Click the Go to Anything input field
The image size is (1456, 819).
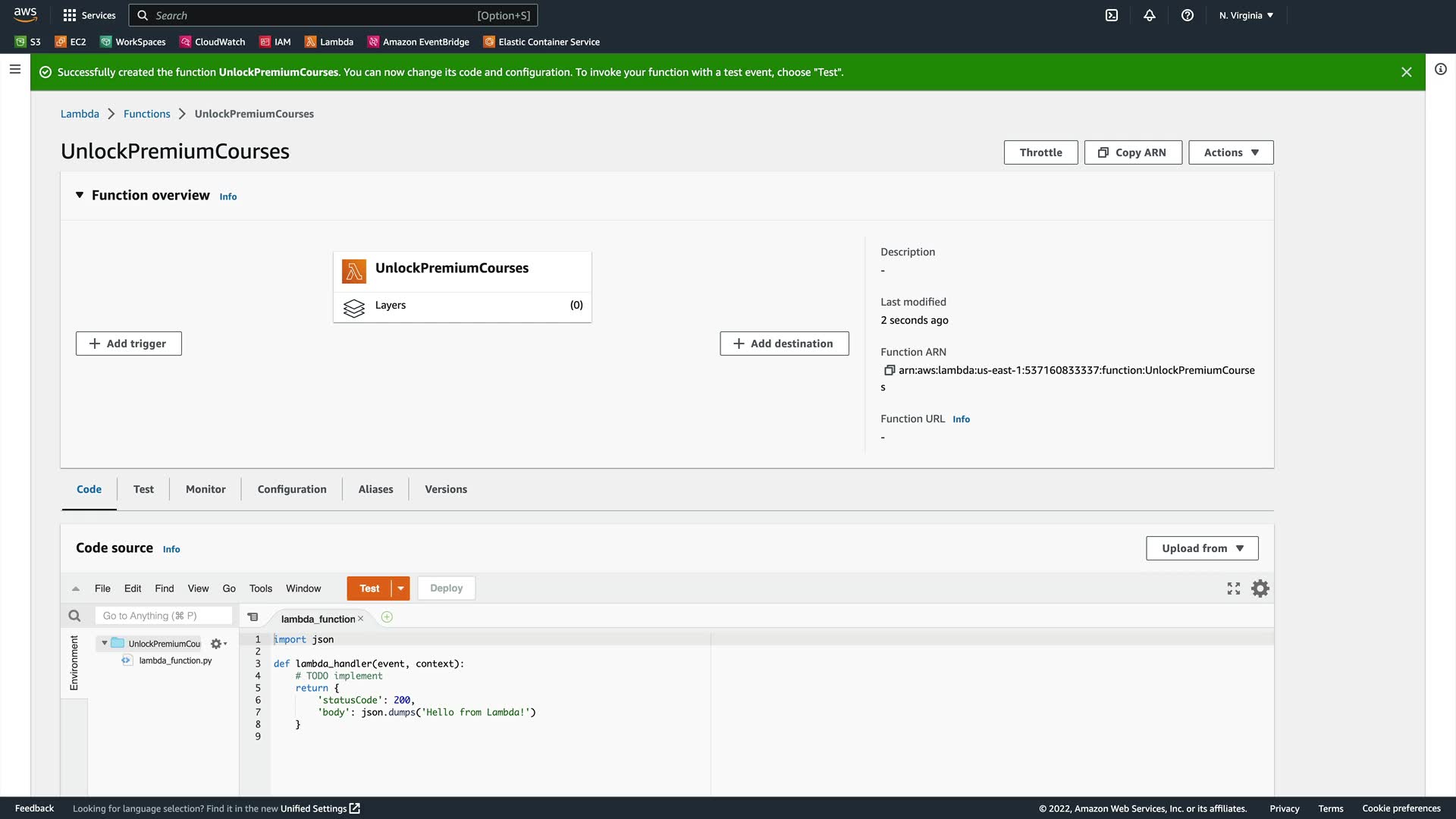[x=163, y=616]
